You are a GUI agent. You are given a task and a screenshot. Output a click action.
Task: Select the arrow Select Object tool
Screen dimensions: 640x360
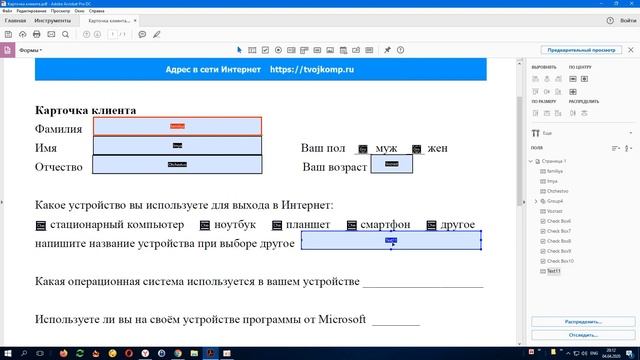pos(239,50)
